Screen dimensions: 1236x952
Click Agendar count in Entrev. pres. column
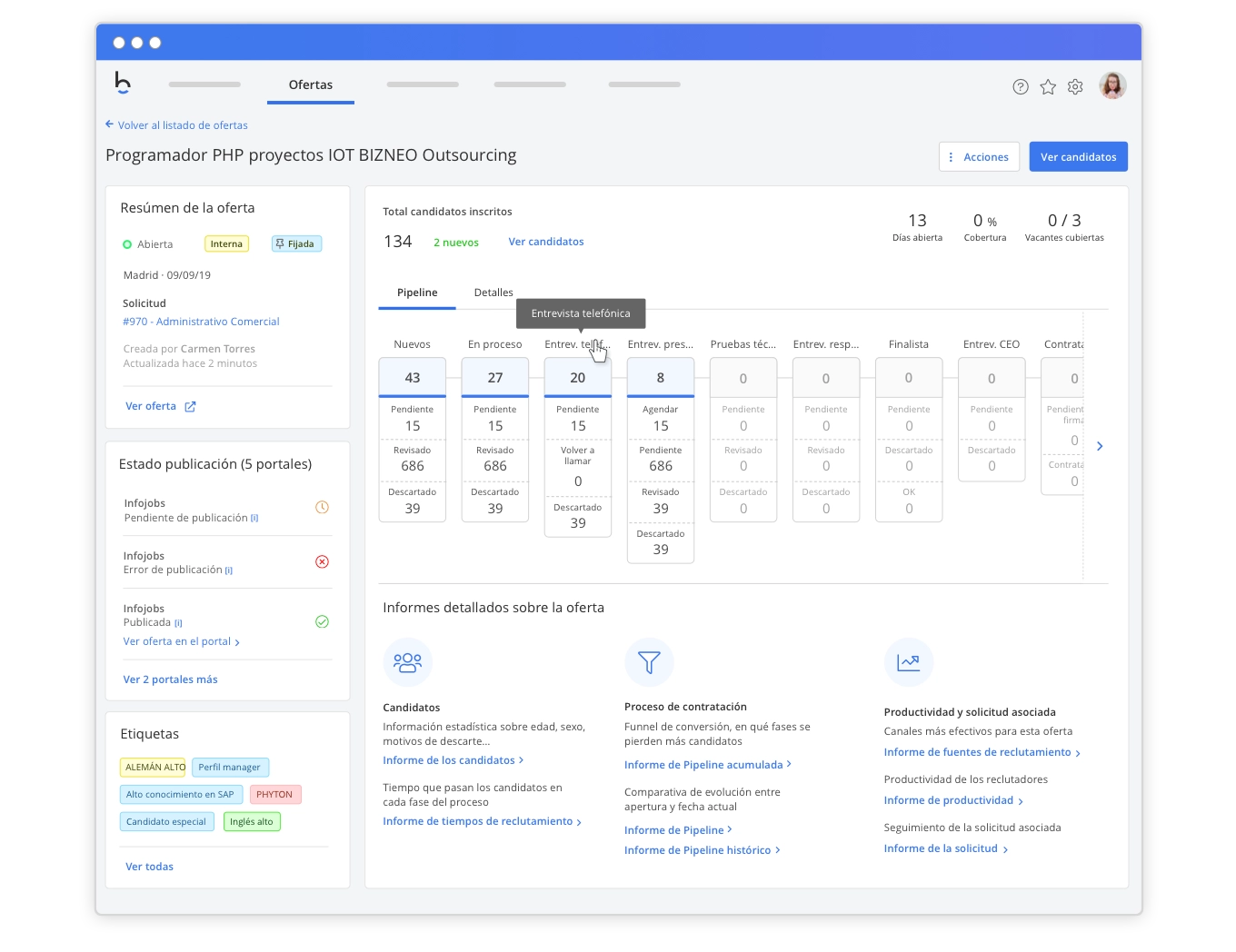661,426
